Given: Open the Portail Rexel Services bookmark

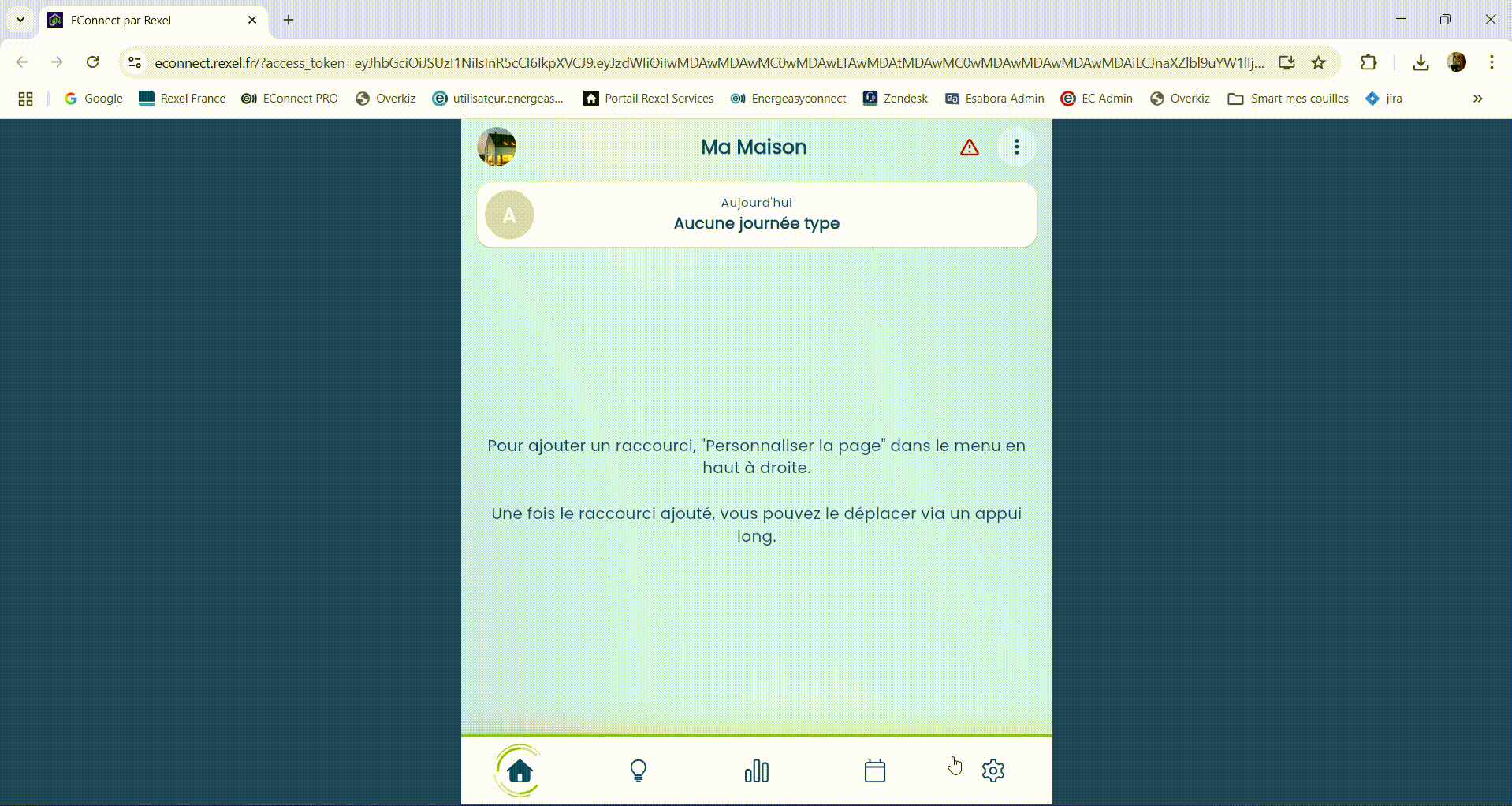Looking at the screenshot, I should click(649, 99).
